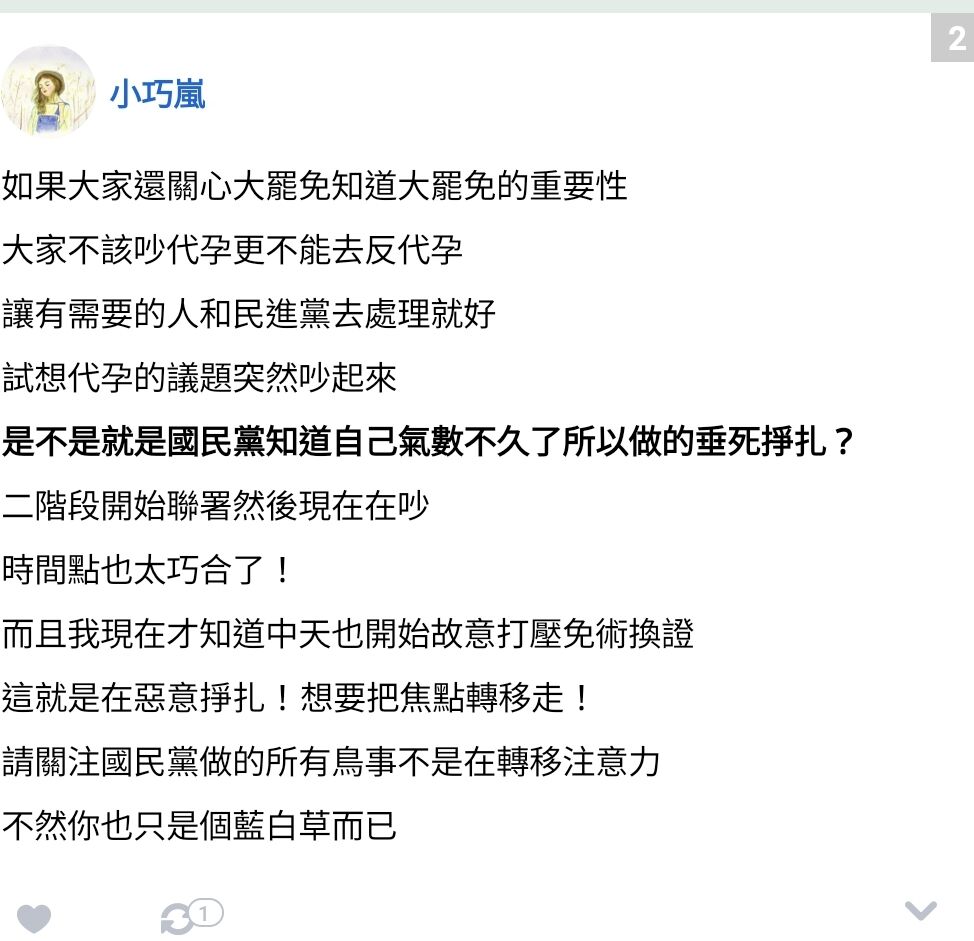Image resolution: width=974 pixels, height=941 pixels.
Task: Select the last line 不然你也只是個藍白草而已
Action: 199,825
